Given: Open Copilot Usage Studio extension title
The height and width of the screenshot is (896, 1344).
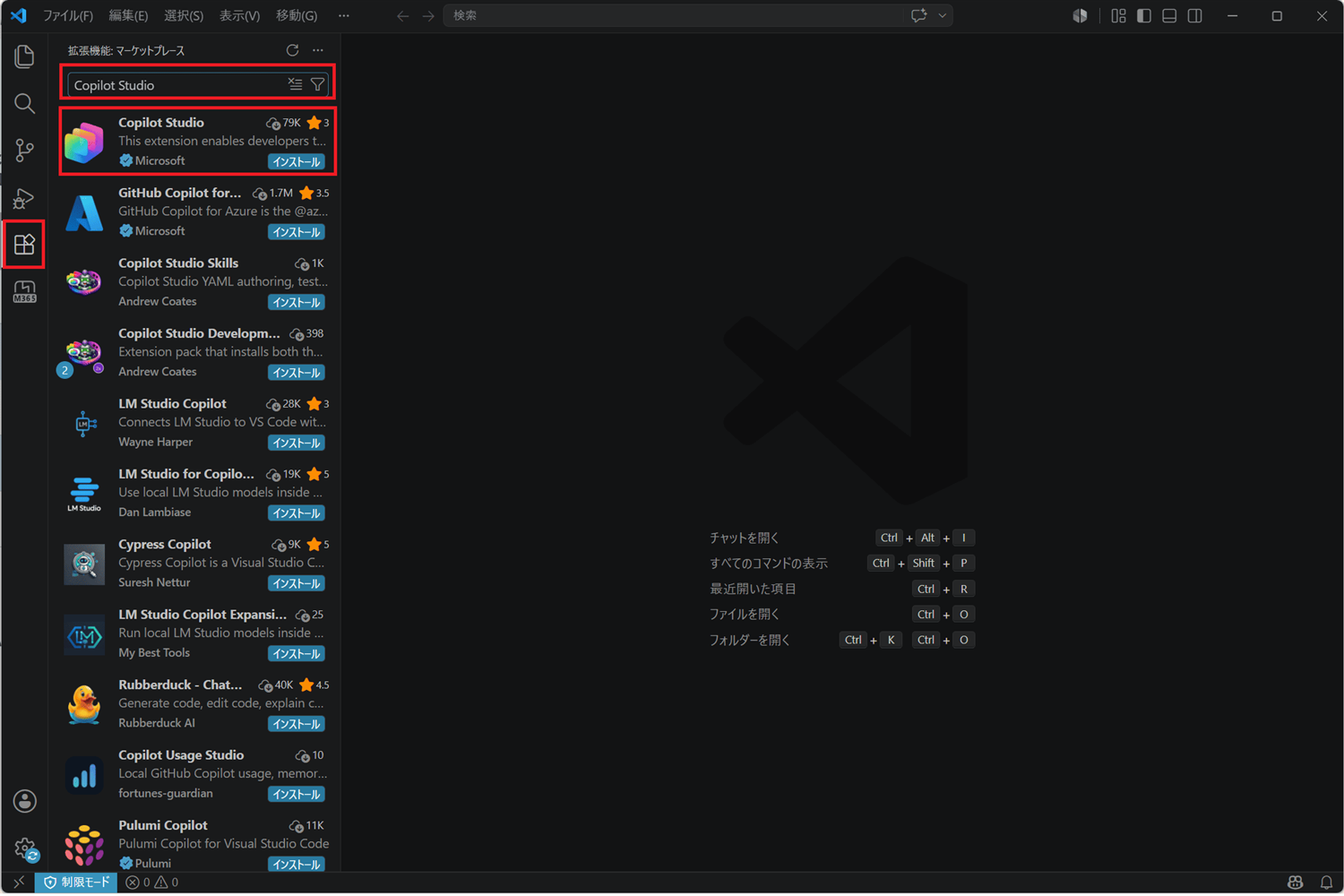Looking at the screenshot, I should (x=181, y=755).
